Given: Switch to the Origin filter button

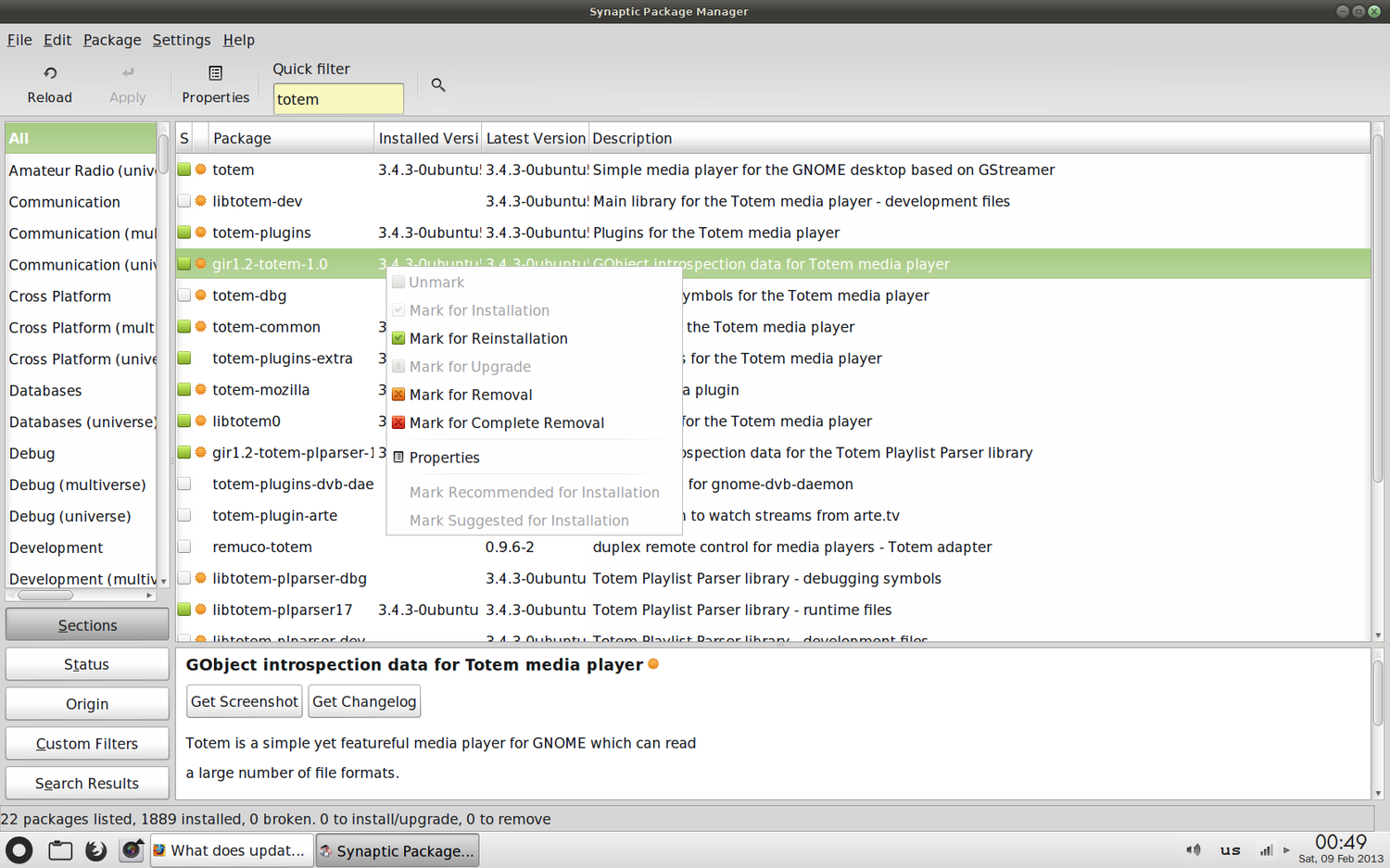Looking at the screenshot, I should coord(87,704).
